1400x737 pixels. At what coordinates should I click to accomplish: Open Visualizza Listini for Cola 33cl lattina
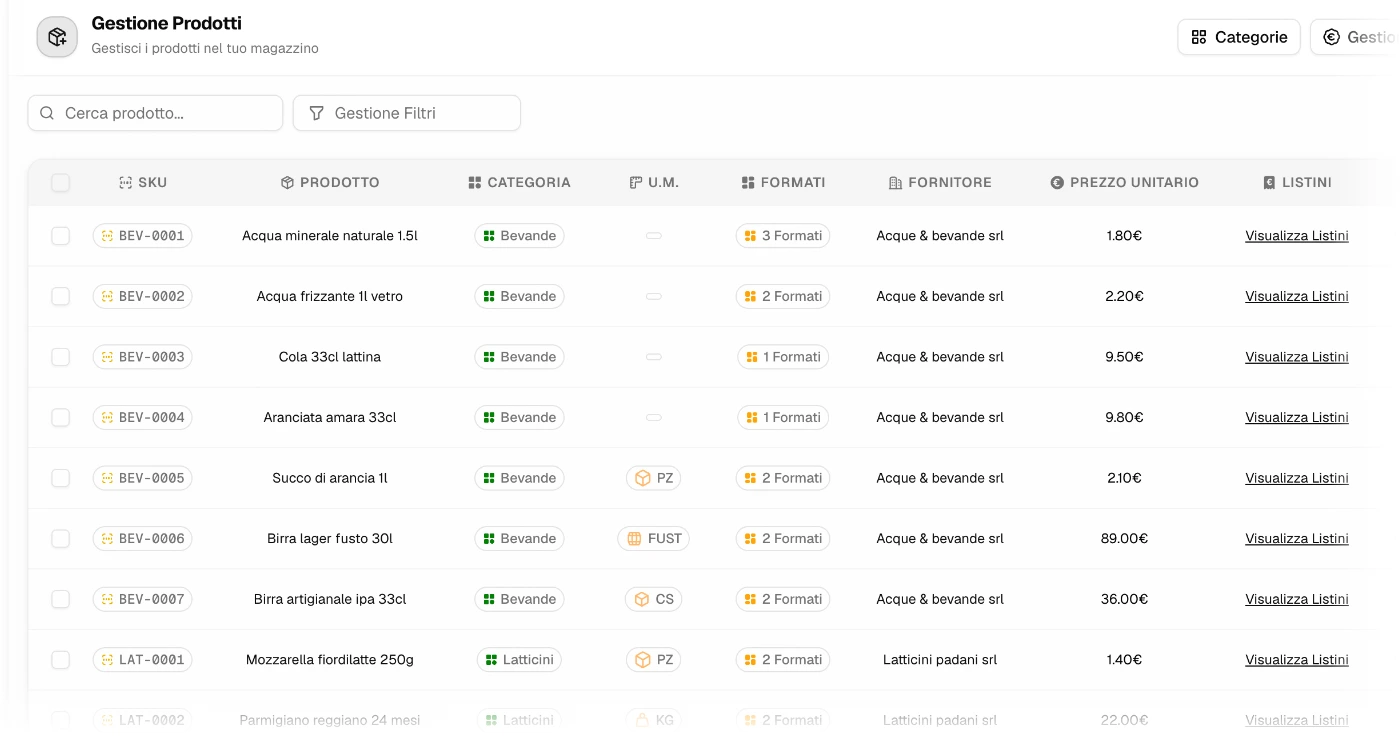[1297, 357]
